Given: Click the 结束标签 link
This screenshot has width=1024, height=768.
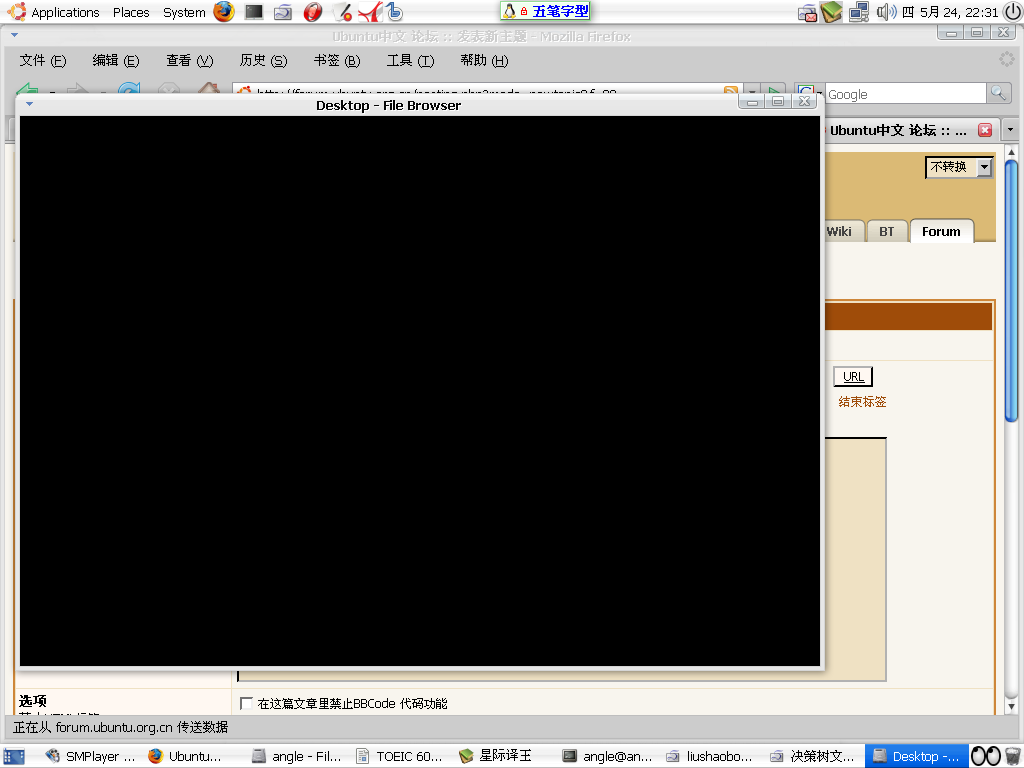Looking at the screenshot, I should pos(862,402).
